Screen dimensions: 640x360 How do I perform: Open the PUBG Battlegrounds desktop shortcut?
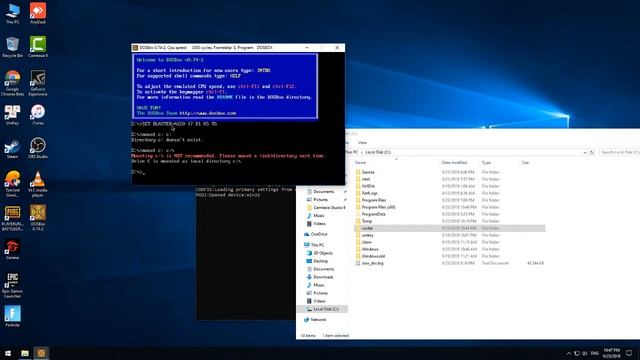[13, 218]
